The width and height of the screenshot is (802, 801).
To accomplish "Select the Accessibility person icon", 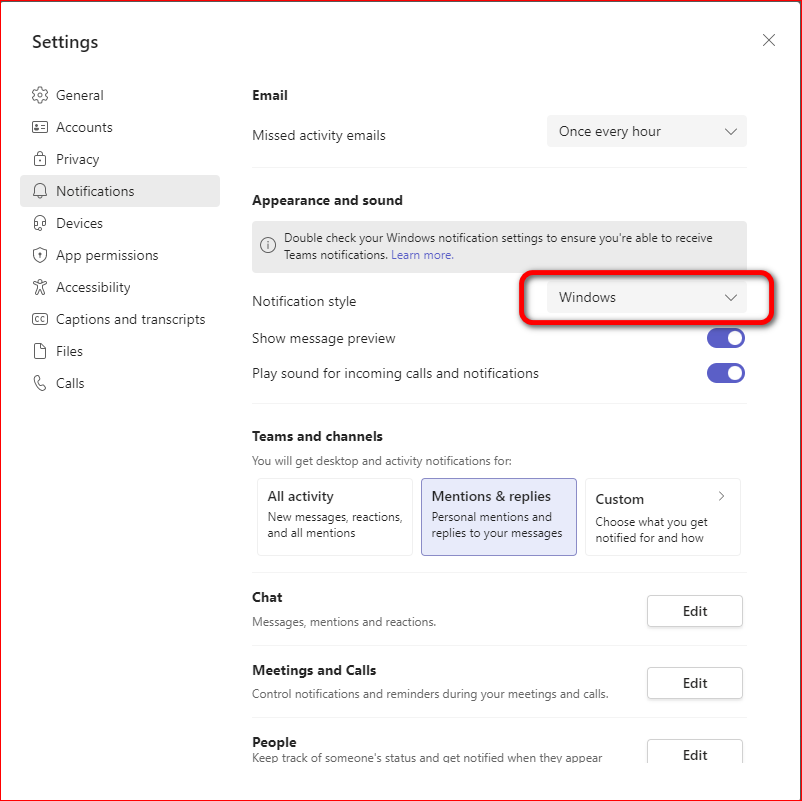I will 40,287.
